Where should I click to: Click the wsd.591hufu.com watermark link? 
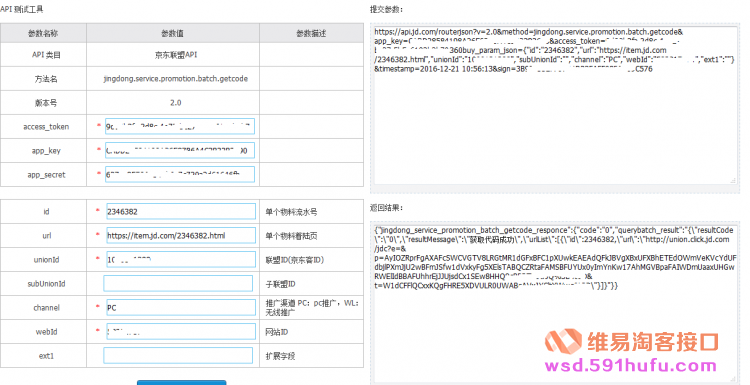pos(630,366)
